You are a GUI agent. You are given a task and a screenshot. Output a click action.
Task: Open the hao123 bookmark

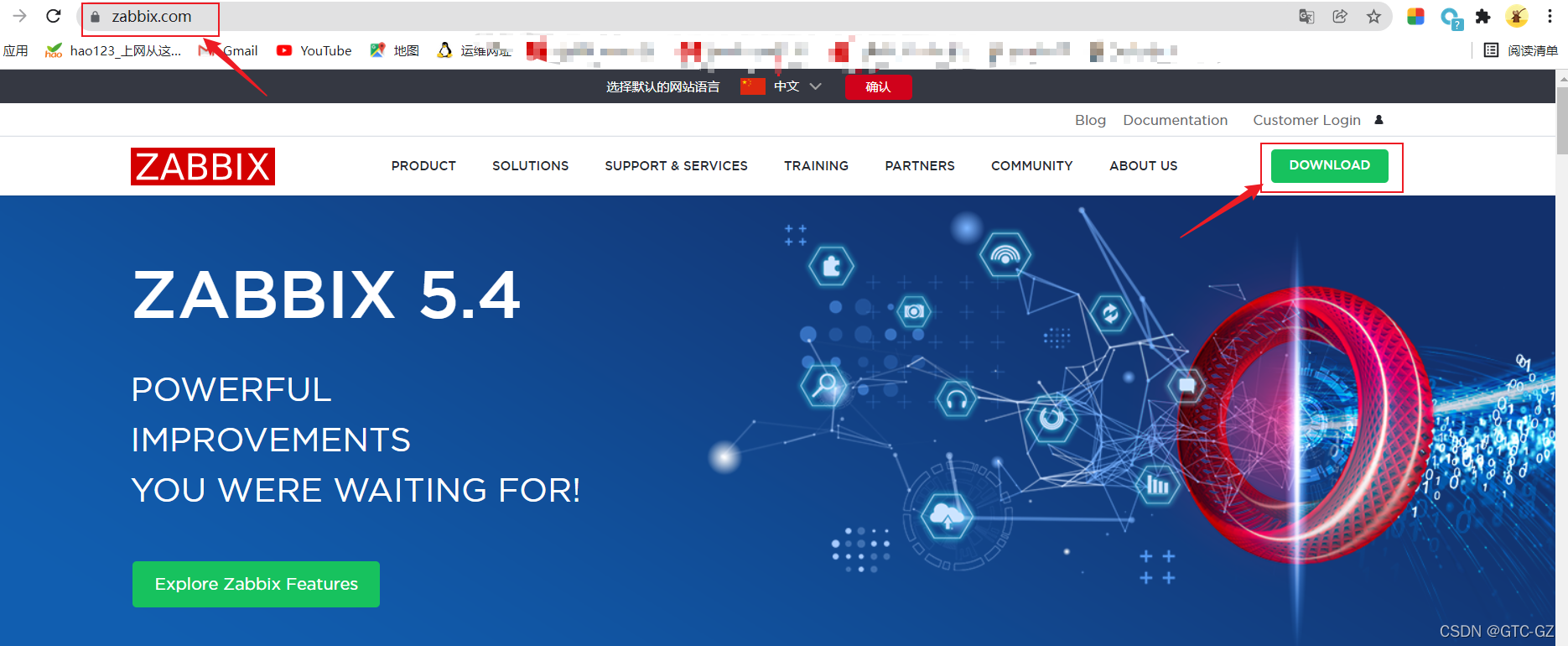[x=113, y=50]
